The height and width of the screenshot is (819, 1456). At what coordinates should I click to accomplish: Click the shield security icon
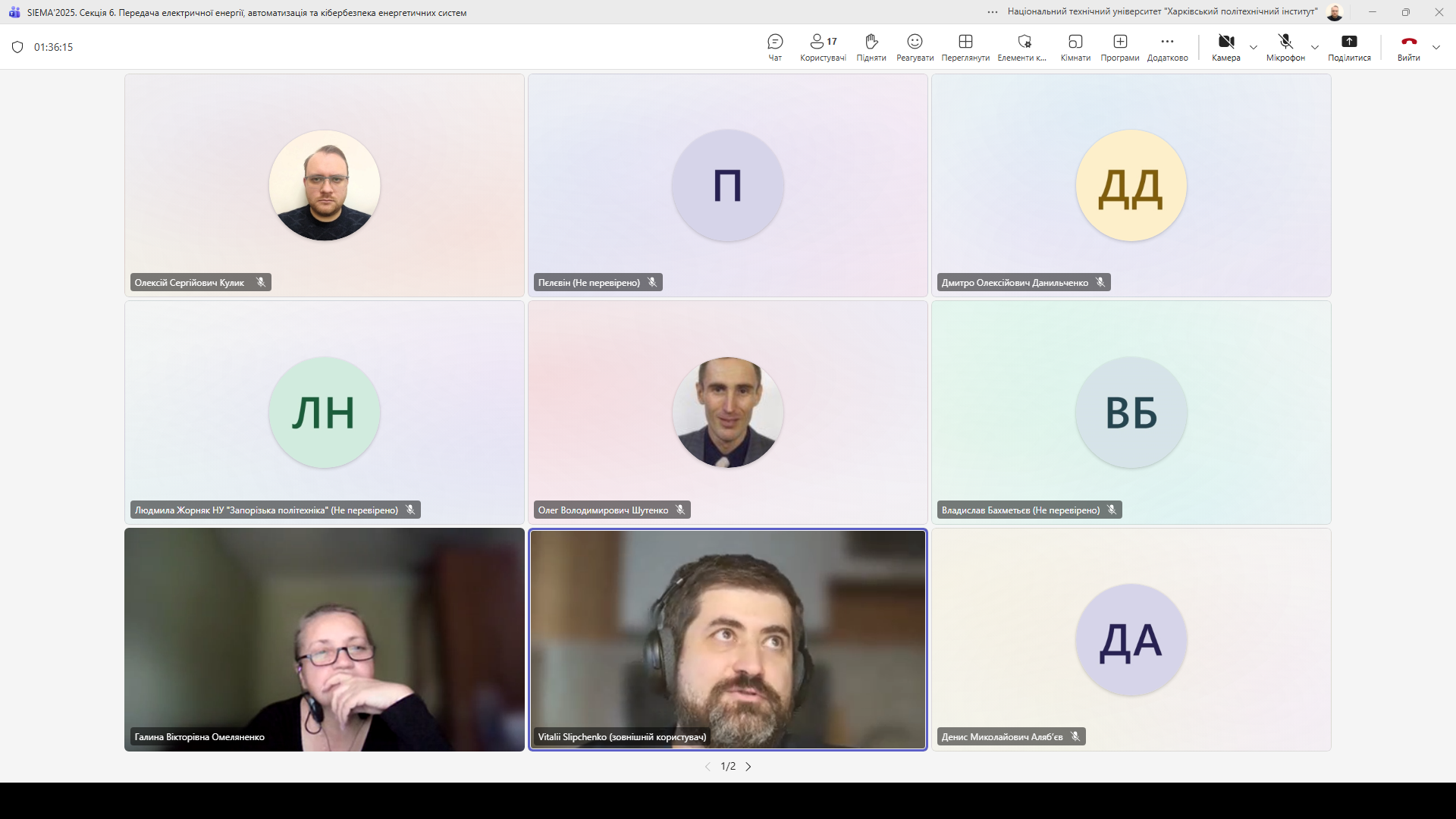point(17,47)
